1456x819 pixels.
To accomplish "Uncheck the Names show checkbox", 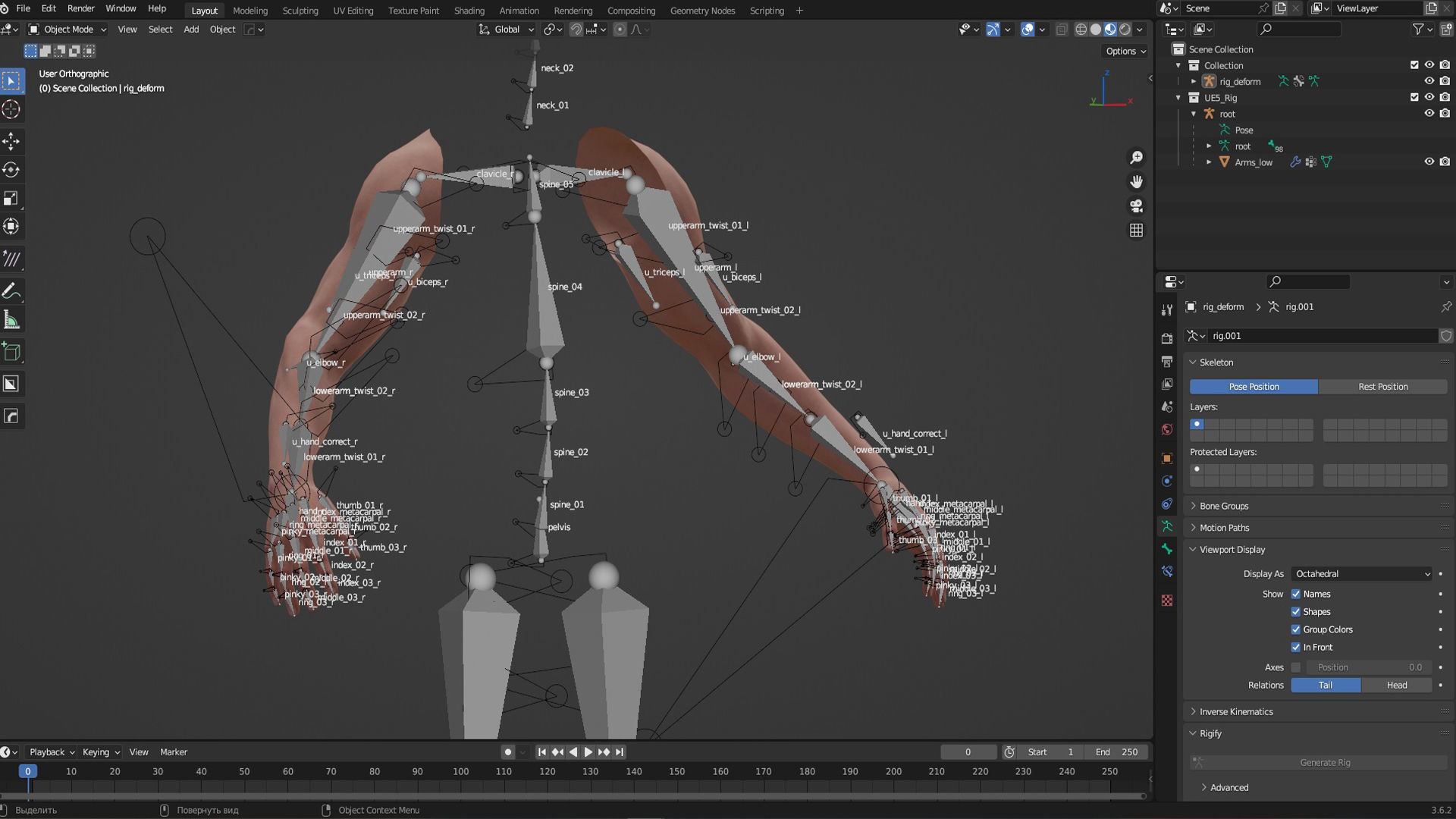I will [1296, 595].
